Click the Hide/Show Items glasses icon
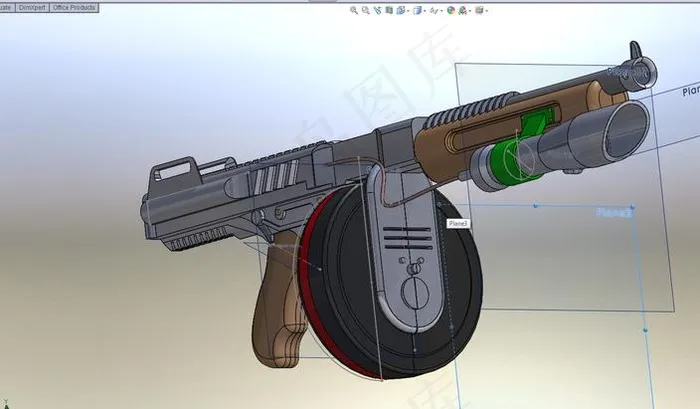Image resolution: width=700 pixels, height=409 pixels. (x=434, y=11)
